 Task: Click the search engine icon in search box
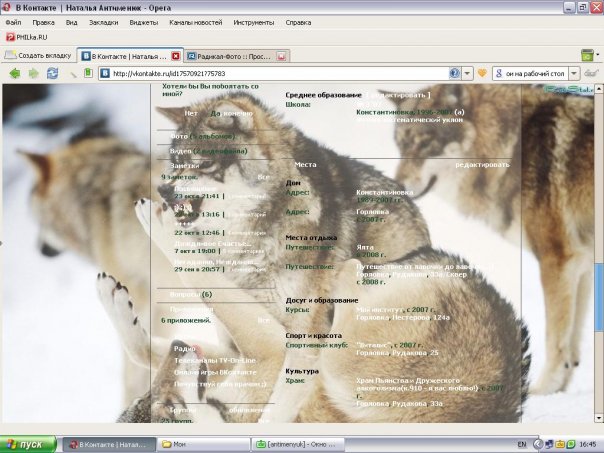tap(499, 73)
